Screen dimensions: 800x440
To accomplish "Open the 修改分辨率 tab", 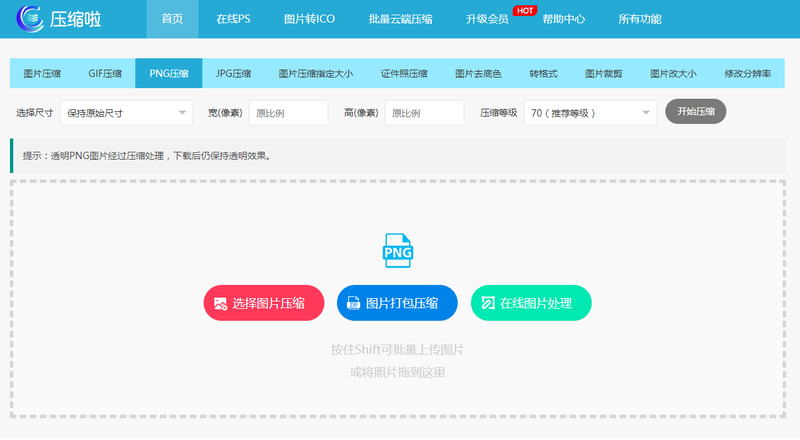I will coord(747,74).
